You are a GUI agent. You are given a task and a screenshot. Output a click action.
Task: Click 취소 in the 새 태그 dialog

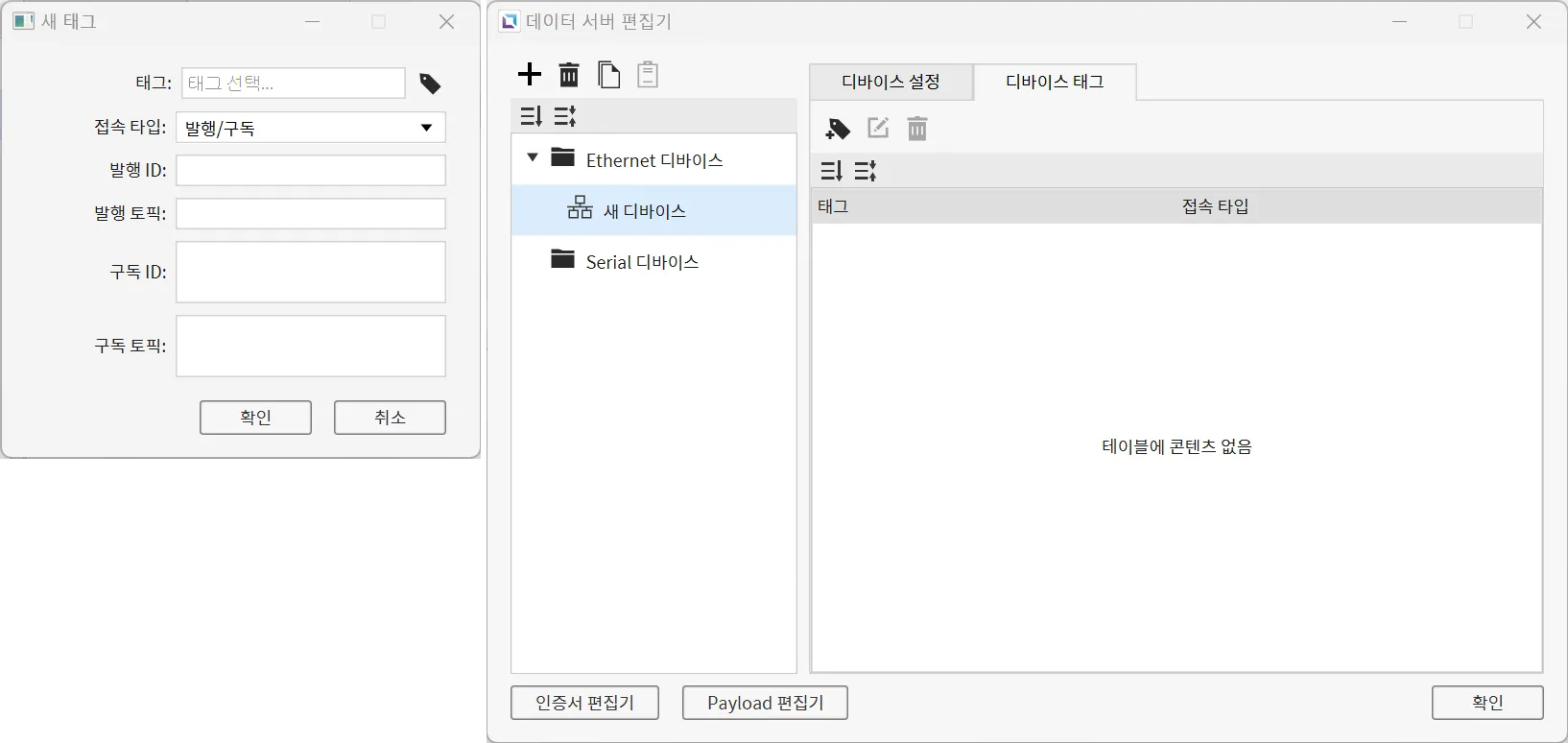(390, 418)
